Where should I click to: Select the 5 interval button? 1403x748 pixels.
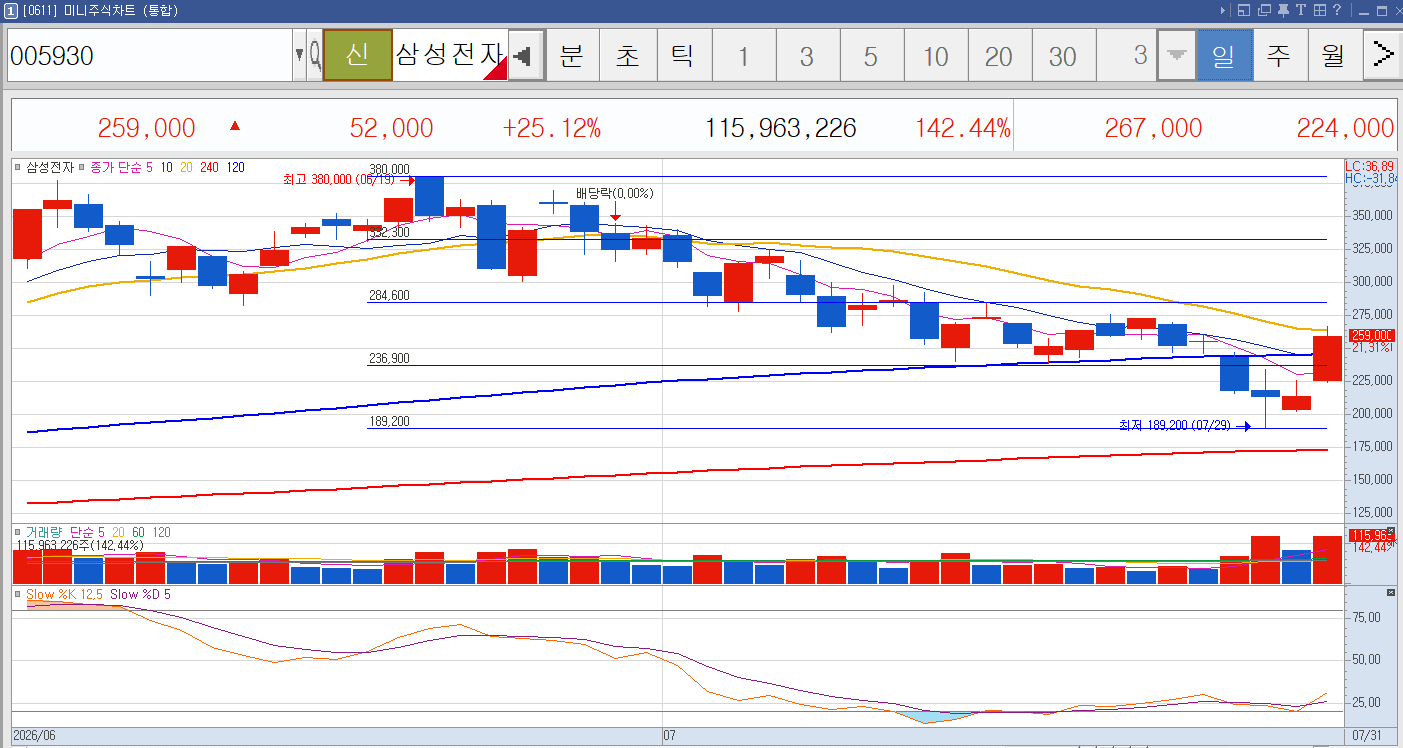click(871, 56)
